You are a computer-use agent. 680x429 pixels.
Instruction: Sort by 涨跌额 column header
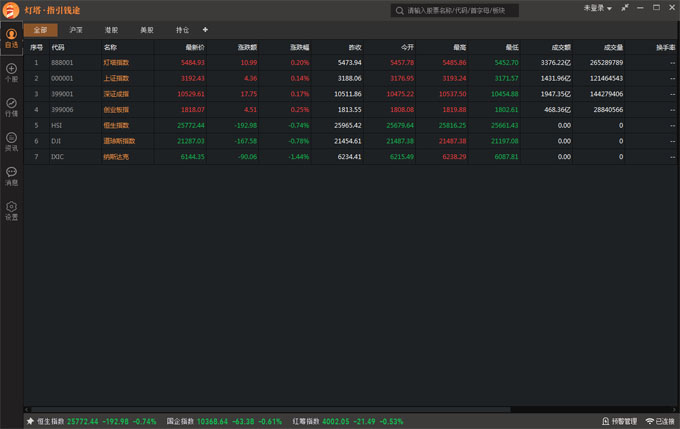pyautogui.click(x=247, y=47)
